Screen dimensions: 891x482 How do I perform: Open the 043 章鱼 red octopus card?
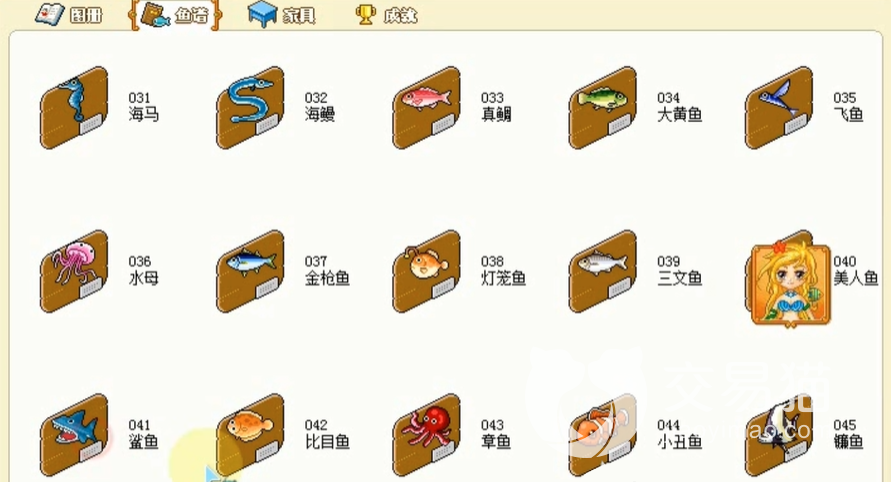coord(426,435)
